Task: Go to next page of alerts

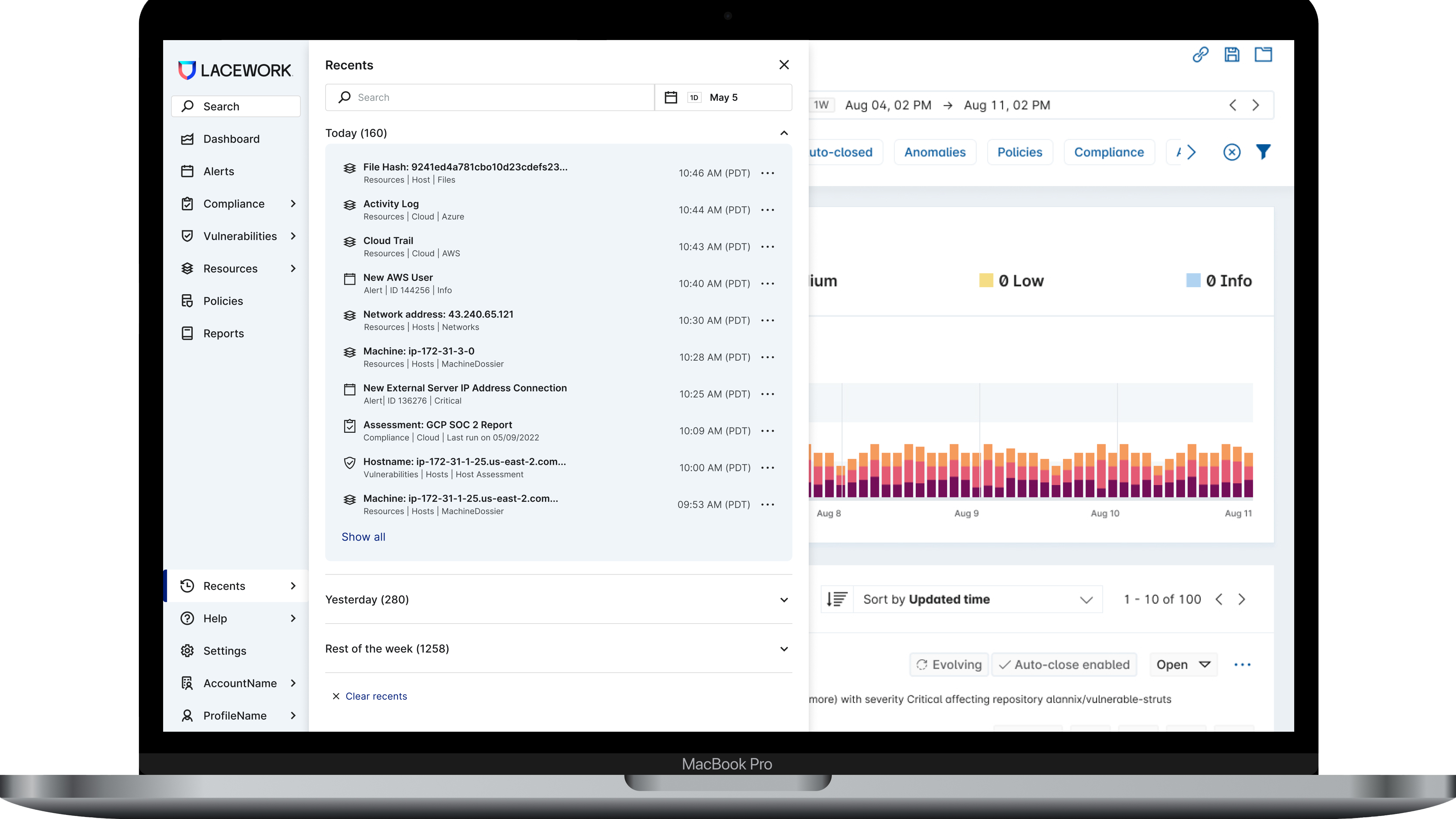Action: [x=1242, y=599]
